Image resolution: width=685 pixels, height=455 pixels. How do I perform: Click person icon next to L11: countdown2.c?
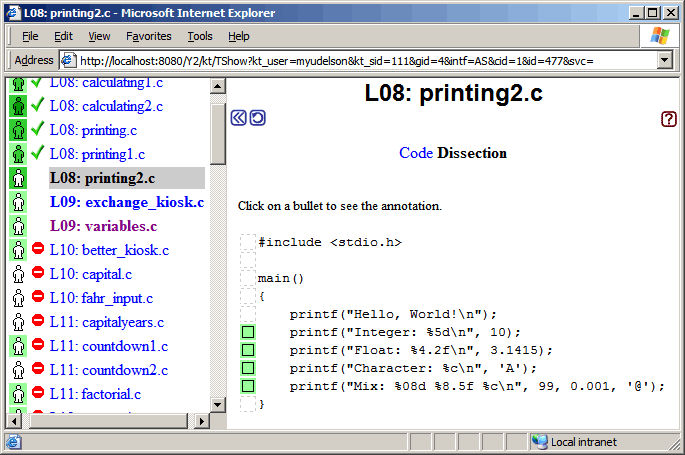pyautogui.click(x=18, y=370)
